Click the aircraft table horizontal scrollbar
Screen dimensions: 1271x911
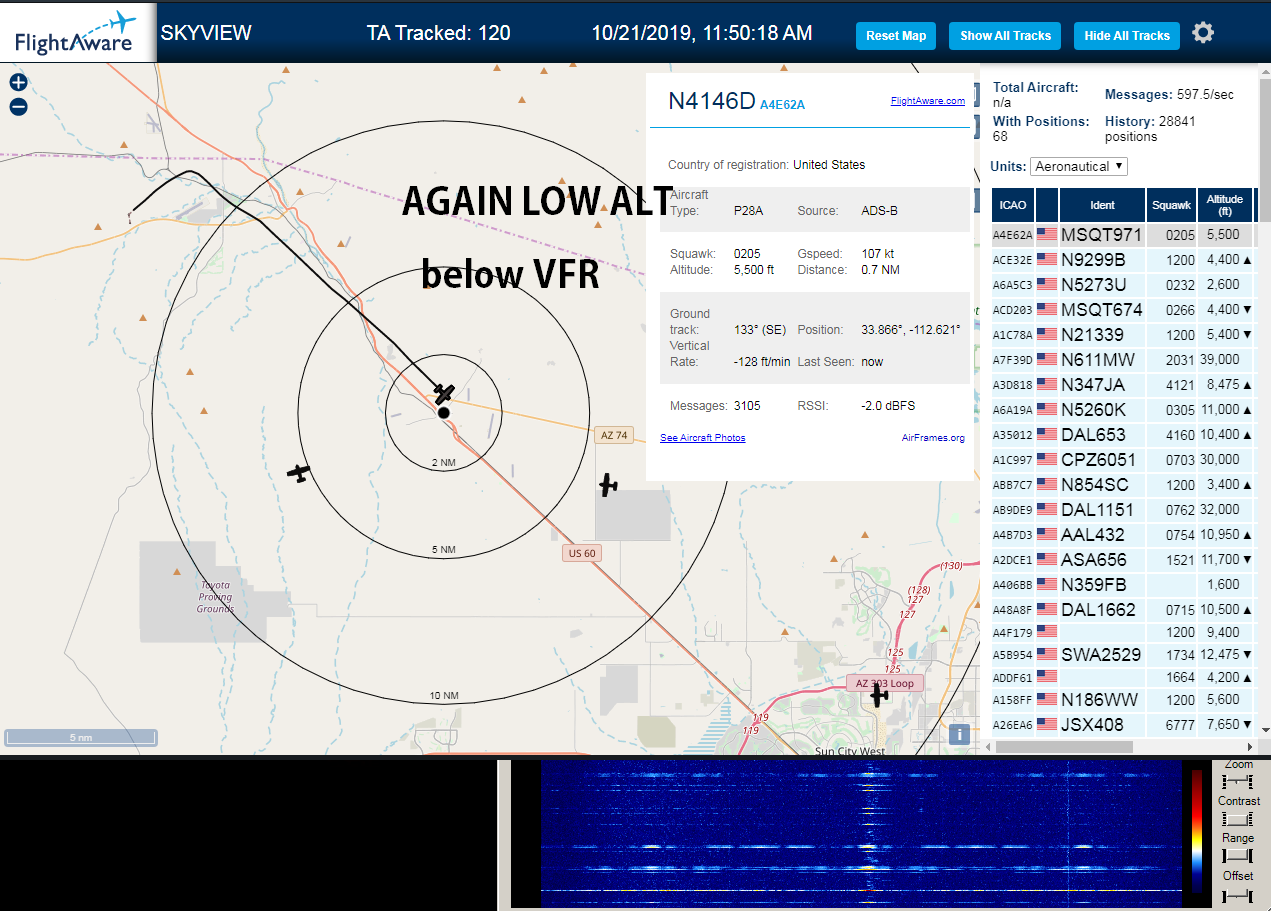pyautogui.click(x=1062, y=746)
